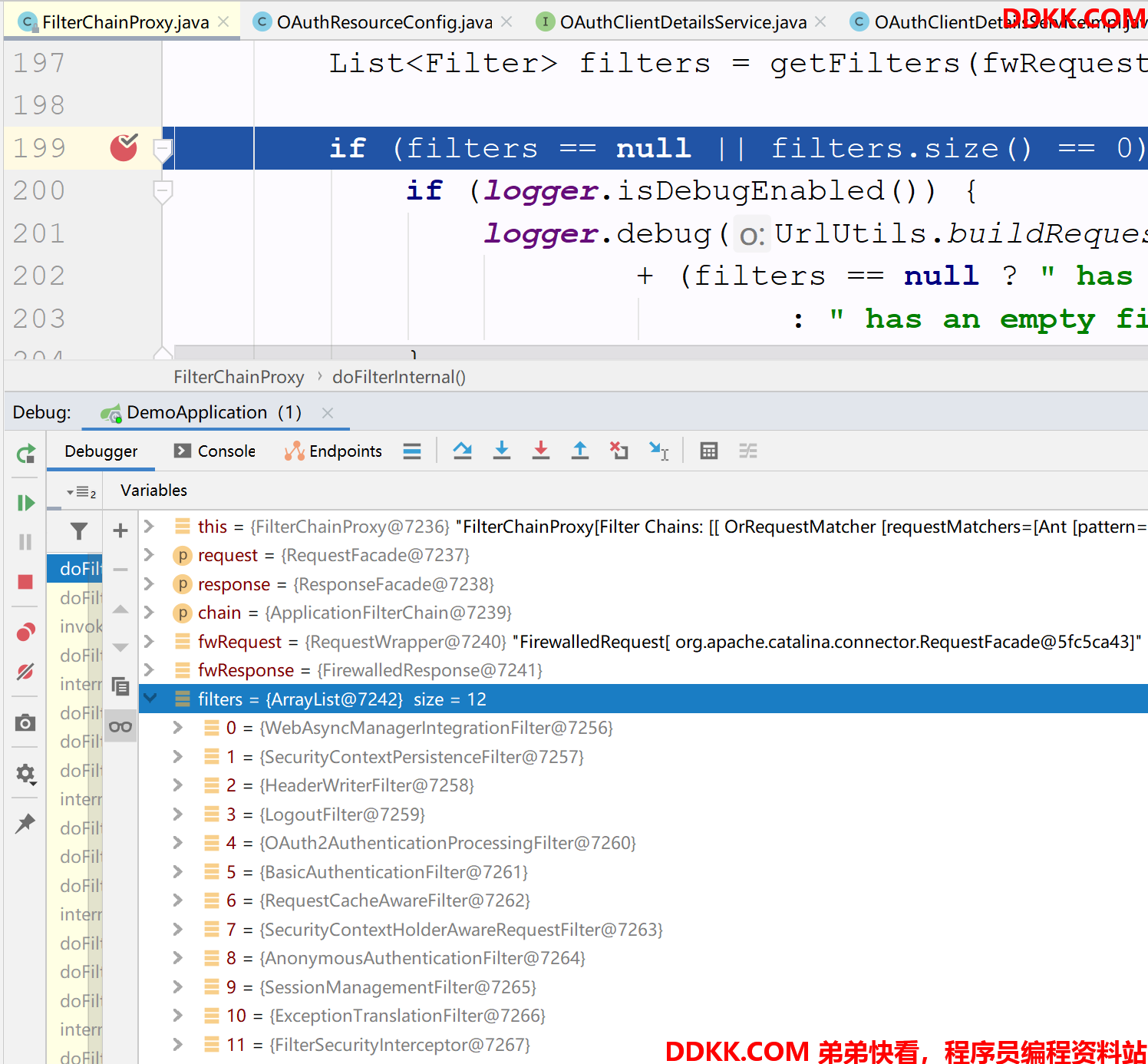The image size is (1148, 1064).
Task: Select FilterSecurityInterceptor@7267 row
Action: (x=643, y=1045)
